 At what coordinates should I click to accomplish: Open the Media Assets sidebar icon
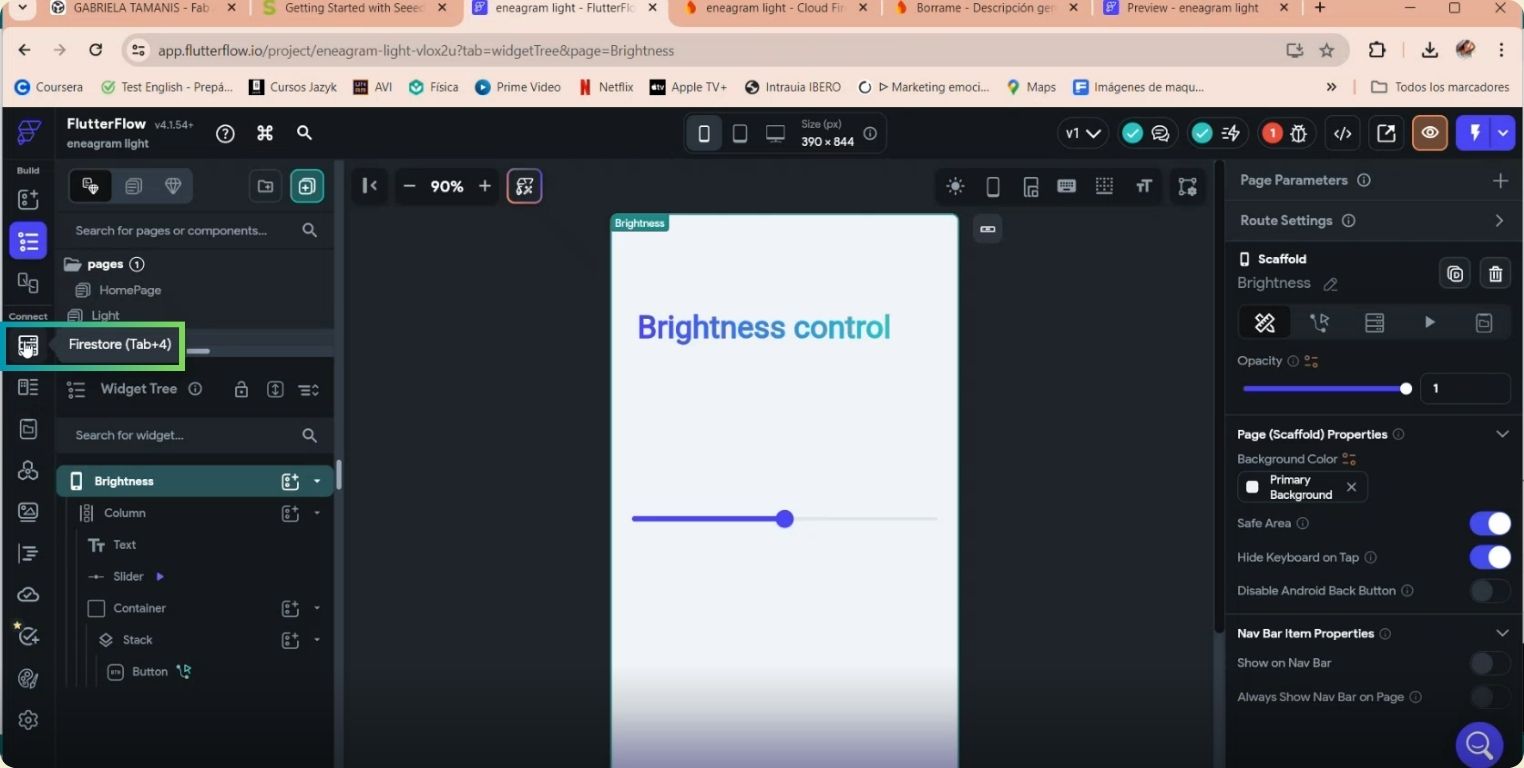[28, 512]
